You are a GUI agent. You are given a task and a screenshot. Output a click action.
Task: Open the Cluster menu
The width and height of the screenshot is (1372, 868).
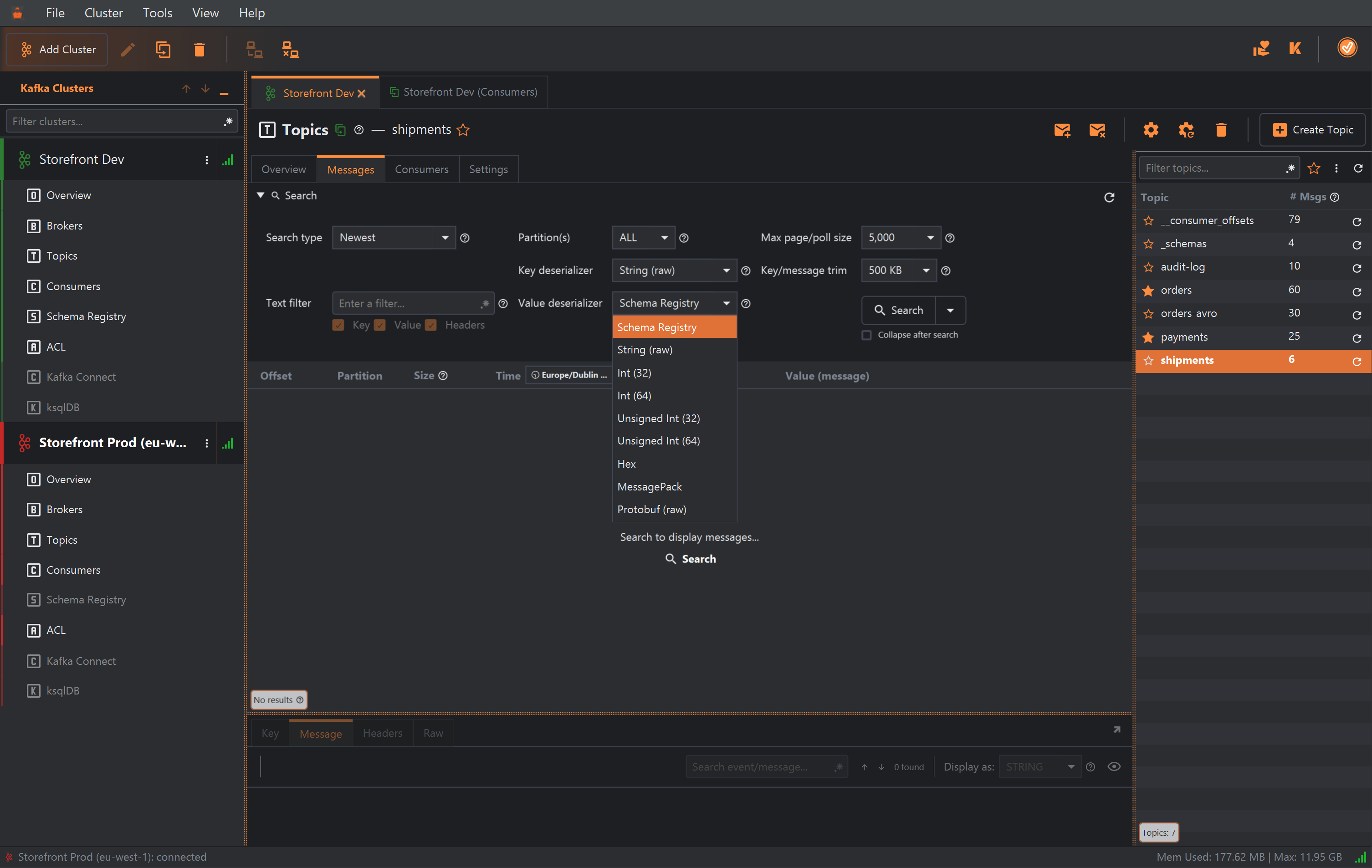click(x=103, y=13)
